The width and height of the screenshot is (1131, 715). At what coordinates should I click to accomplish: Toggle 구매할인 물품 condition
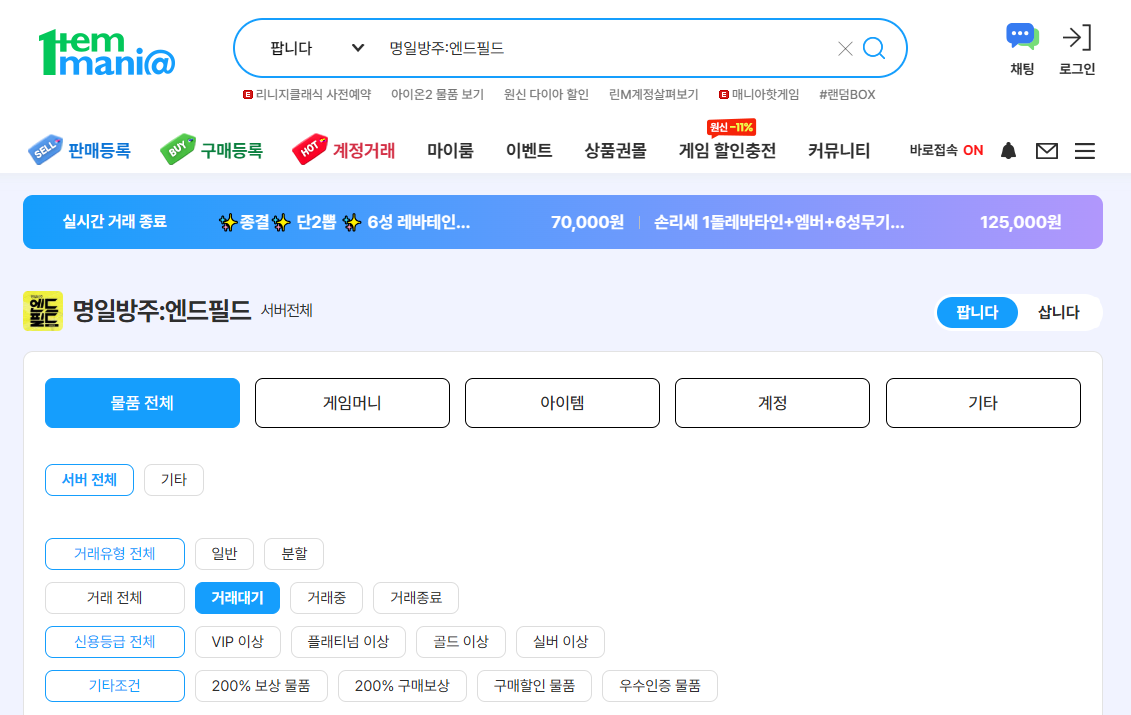click(x=534, y=685)
